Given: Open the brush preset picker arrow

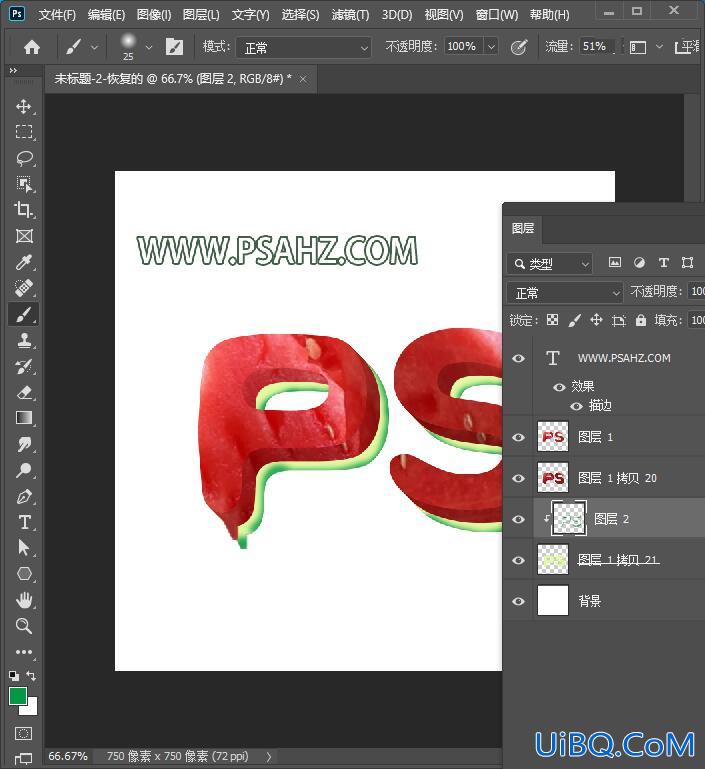Looking at the screenshot, I should [149, 48].
